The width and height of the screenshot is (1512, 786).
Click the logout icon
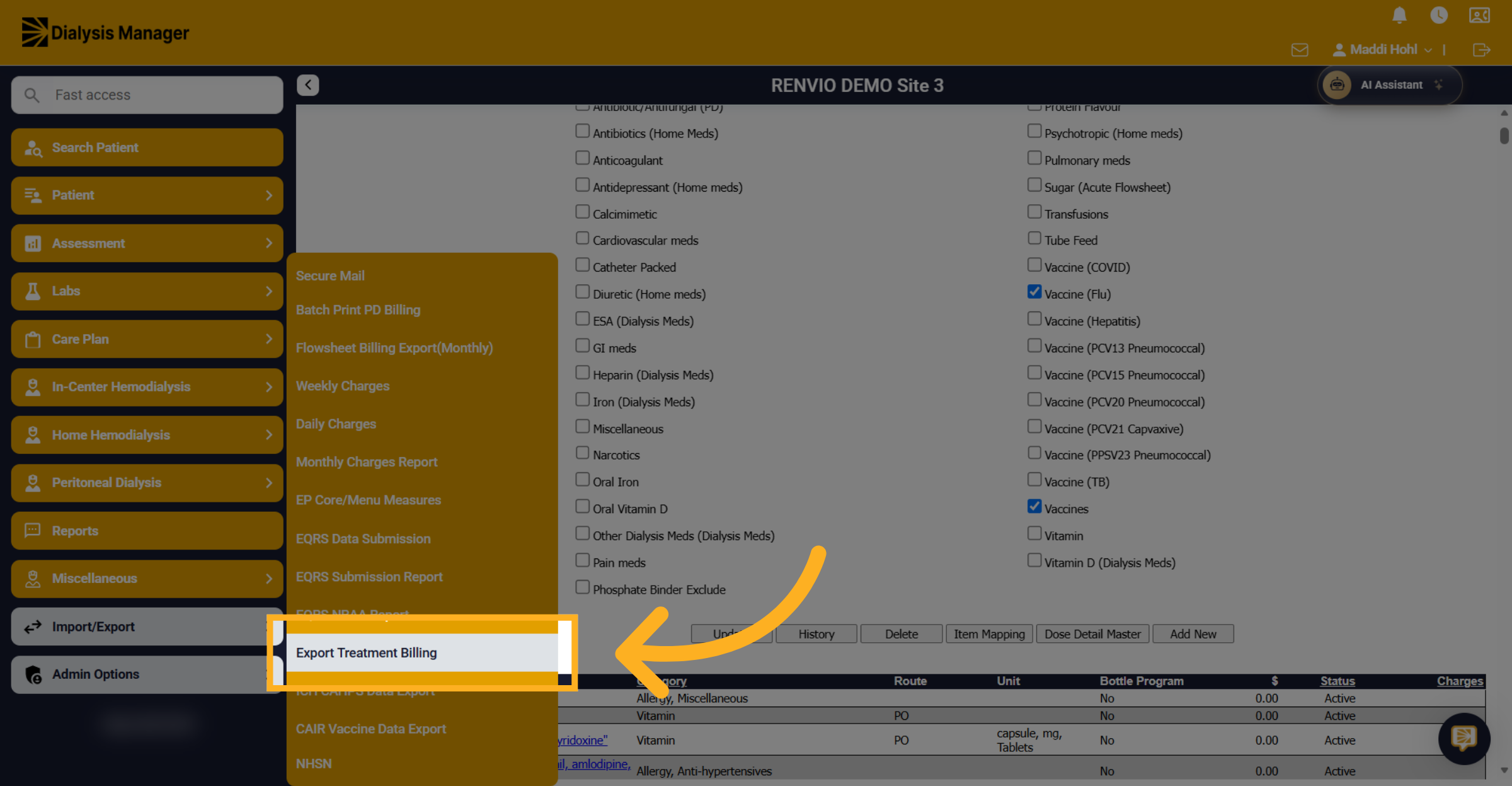point(1481,50)
